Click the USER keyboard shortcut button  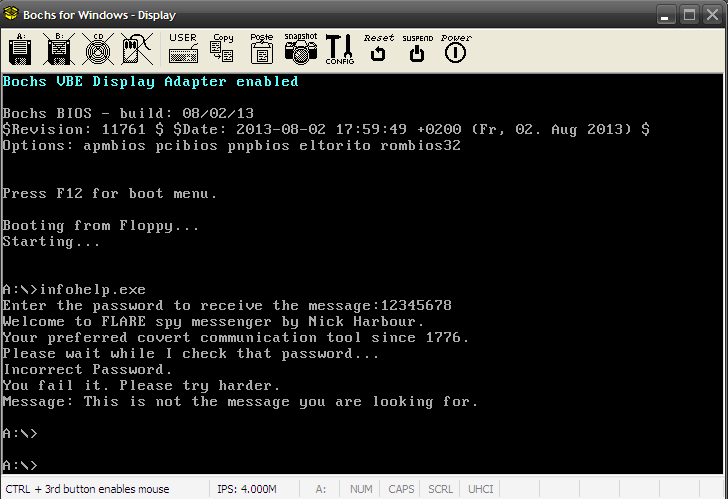(x=183, y=48)
